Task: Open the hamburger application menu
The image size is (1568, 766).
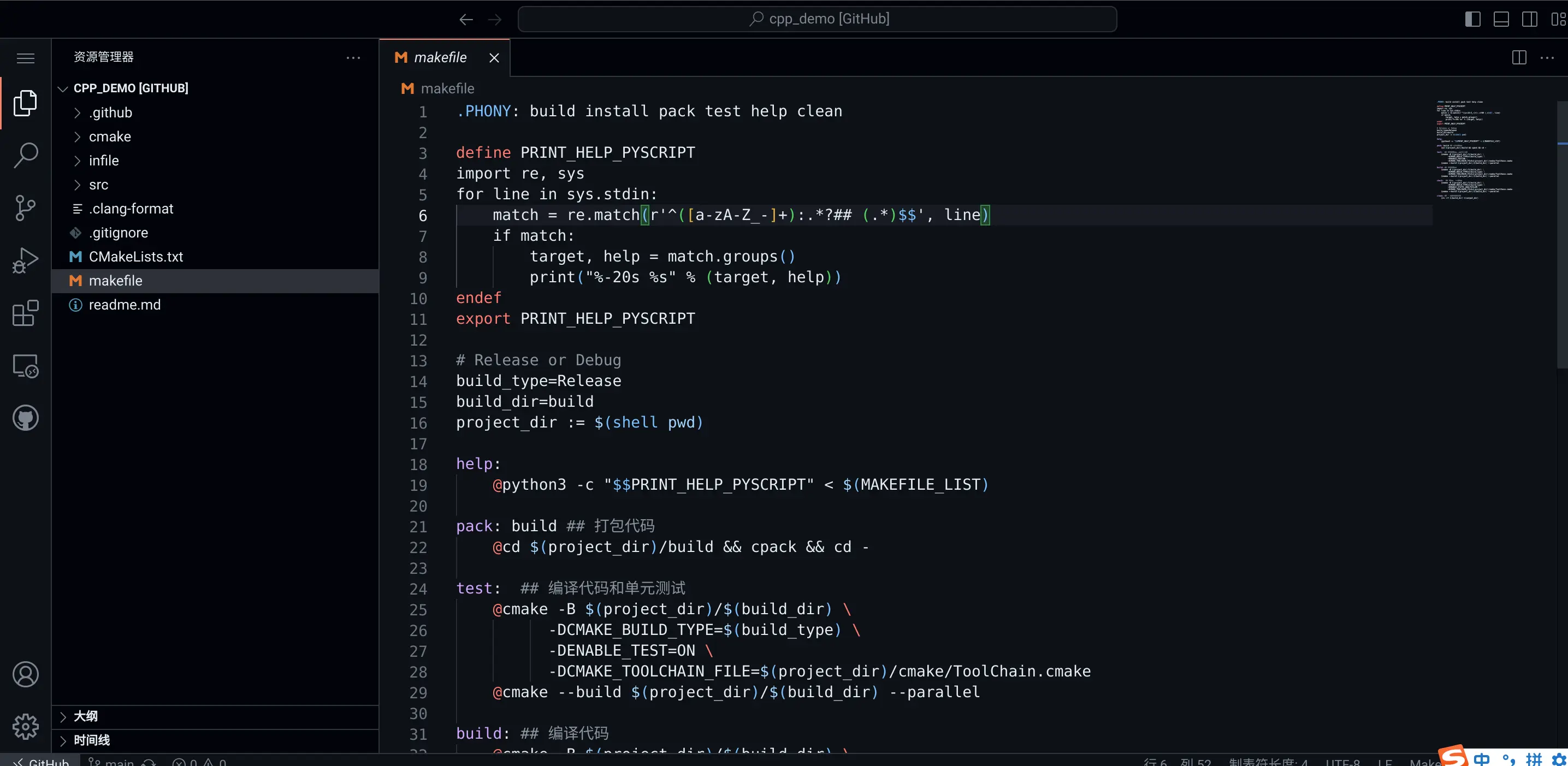Action: 26,58
